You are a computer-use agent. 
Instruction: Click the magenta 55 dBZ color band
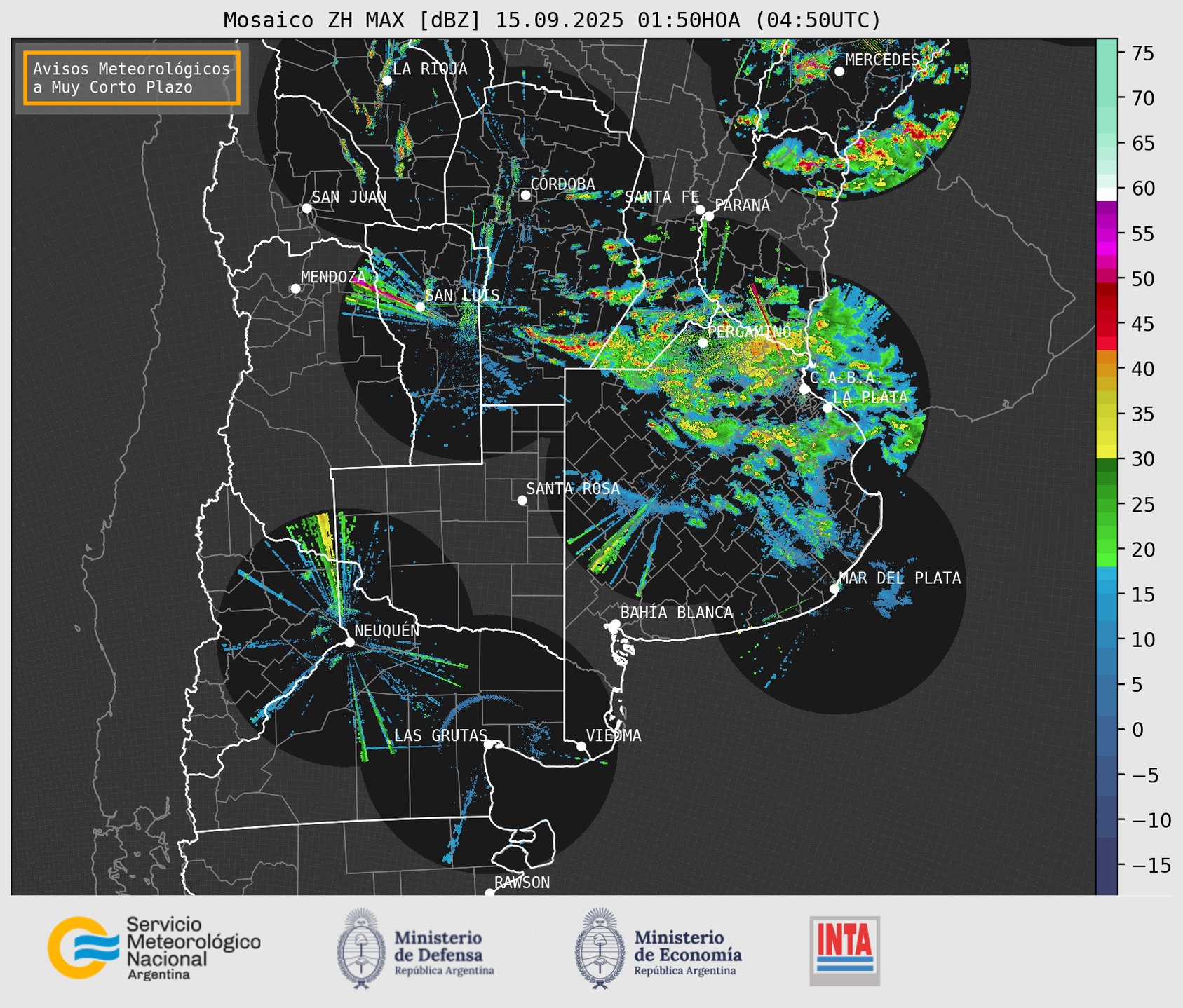coord(1107,235)
